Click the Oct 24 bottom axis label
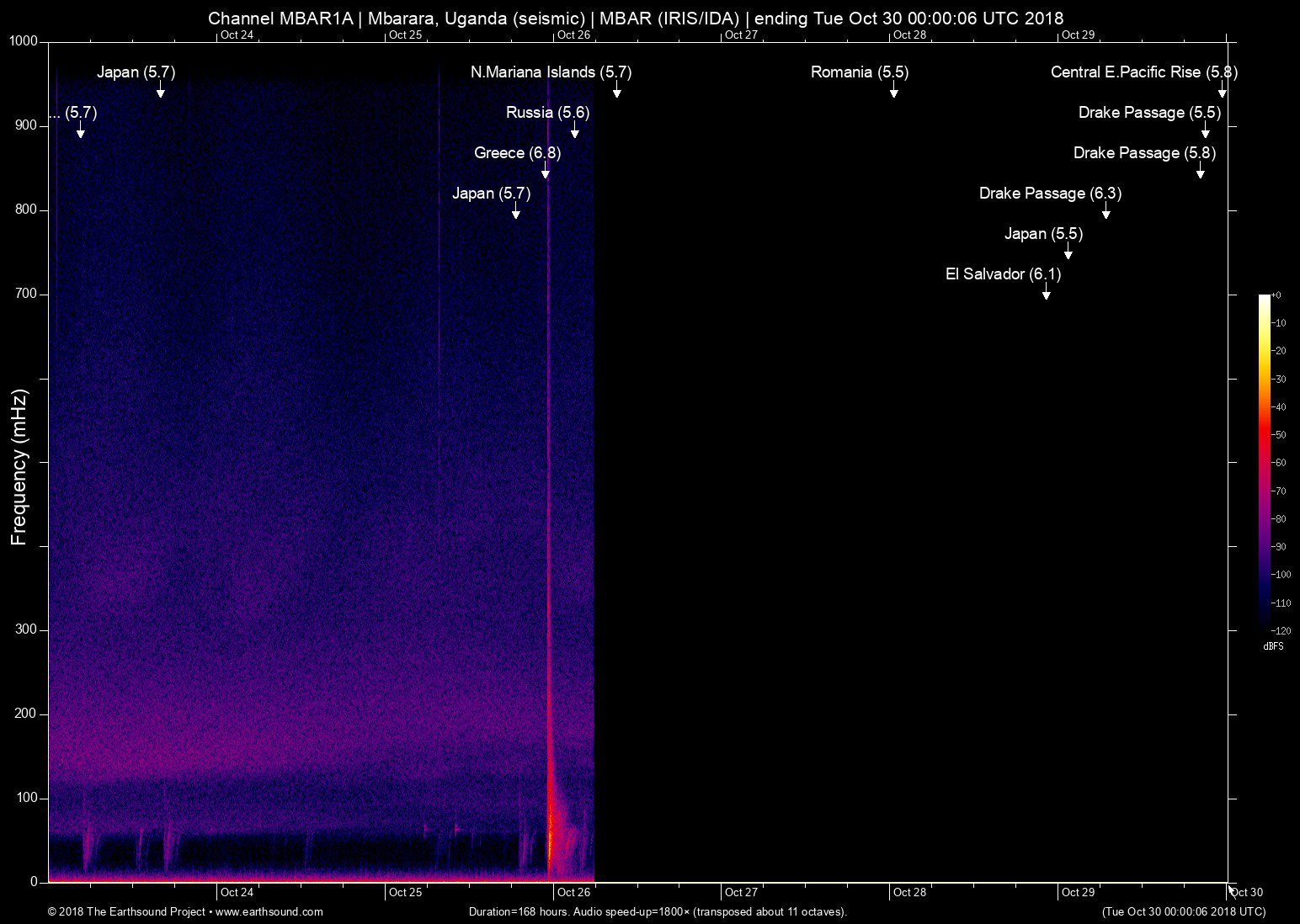This screenshot has height=924, width=1300. tap(237, 892)
